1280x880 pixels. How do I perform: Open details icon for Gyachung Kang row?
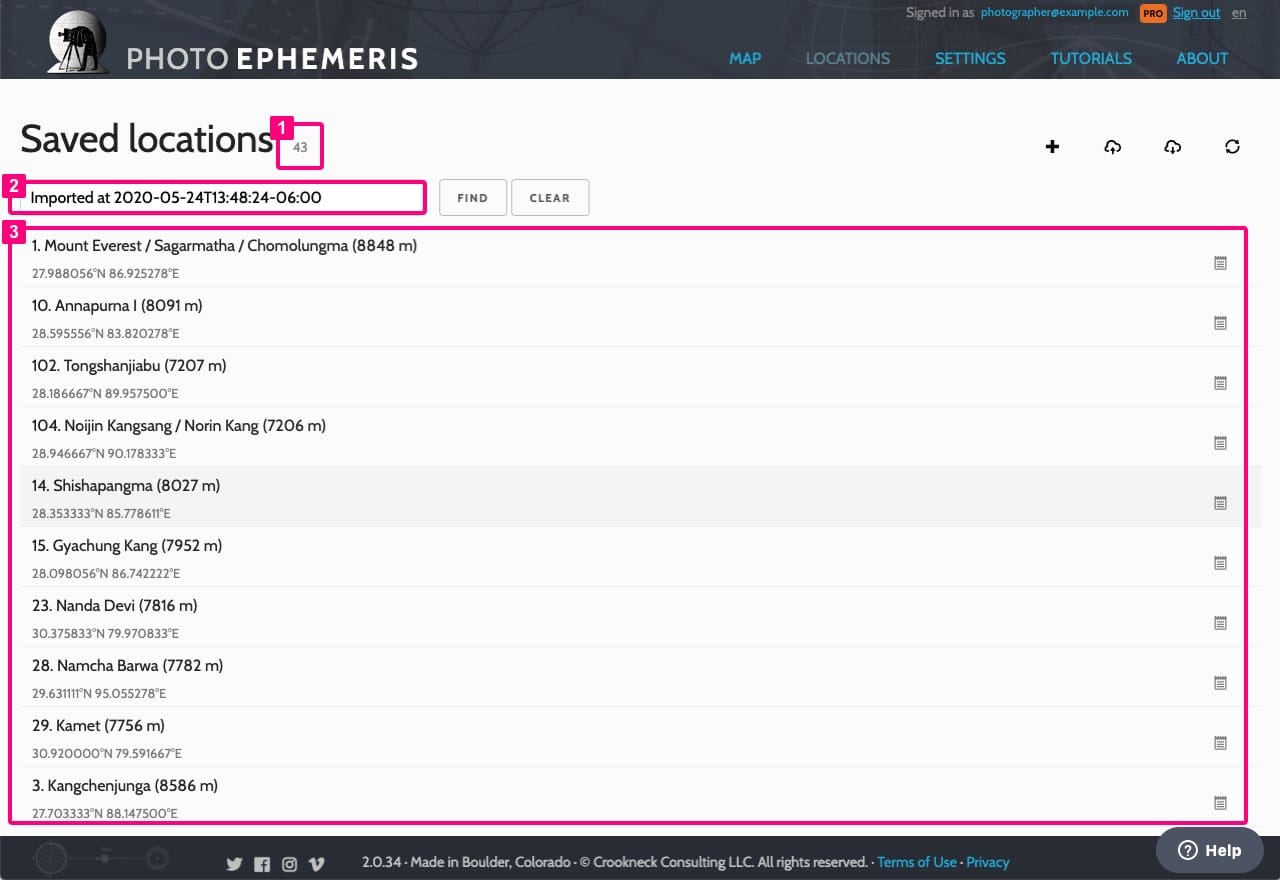click(1220, 563)
